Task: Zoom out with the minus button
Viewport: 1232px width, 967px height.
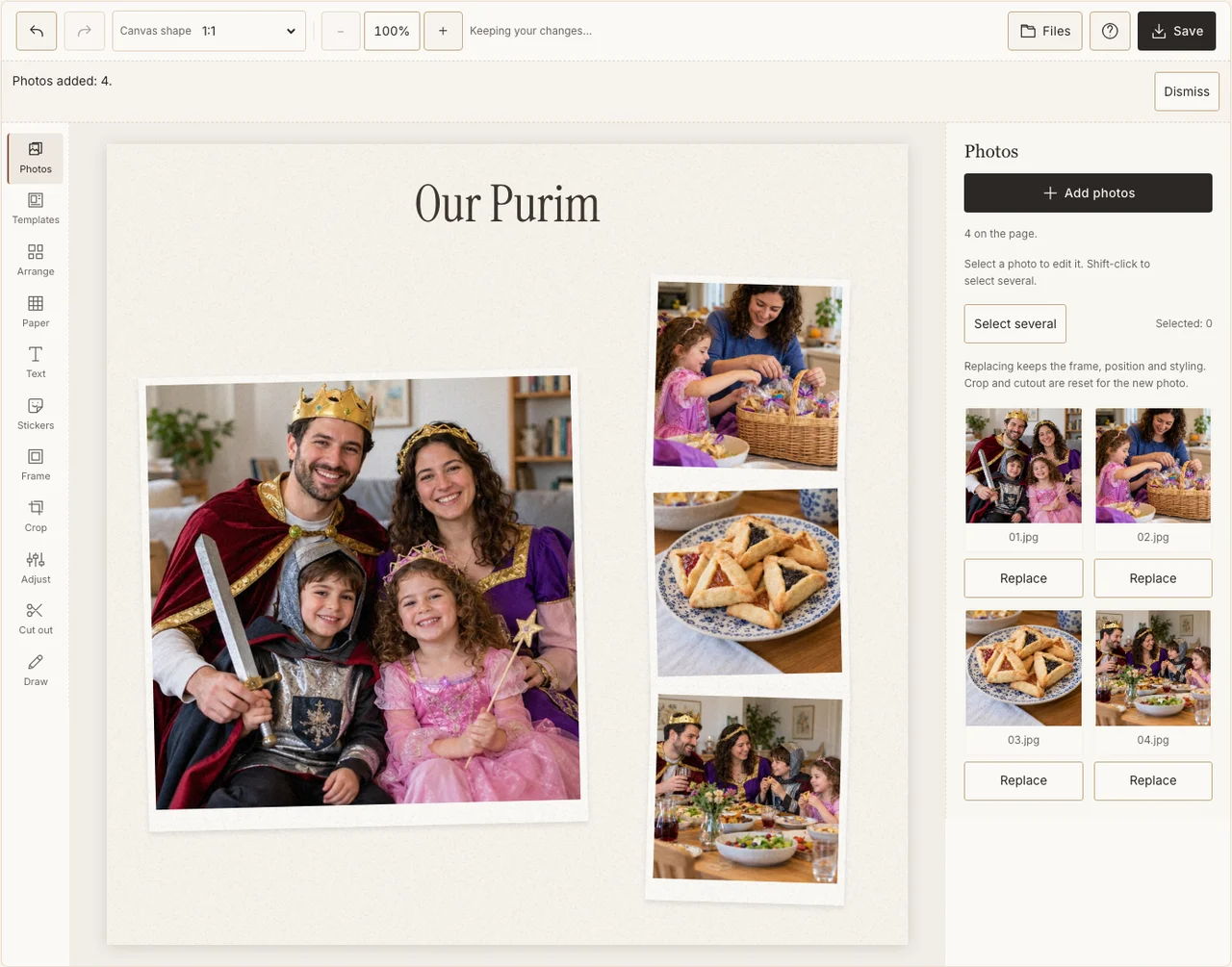Action: (x=341, y=31)
